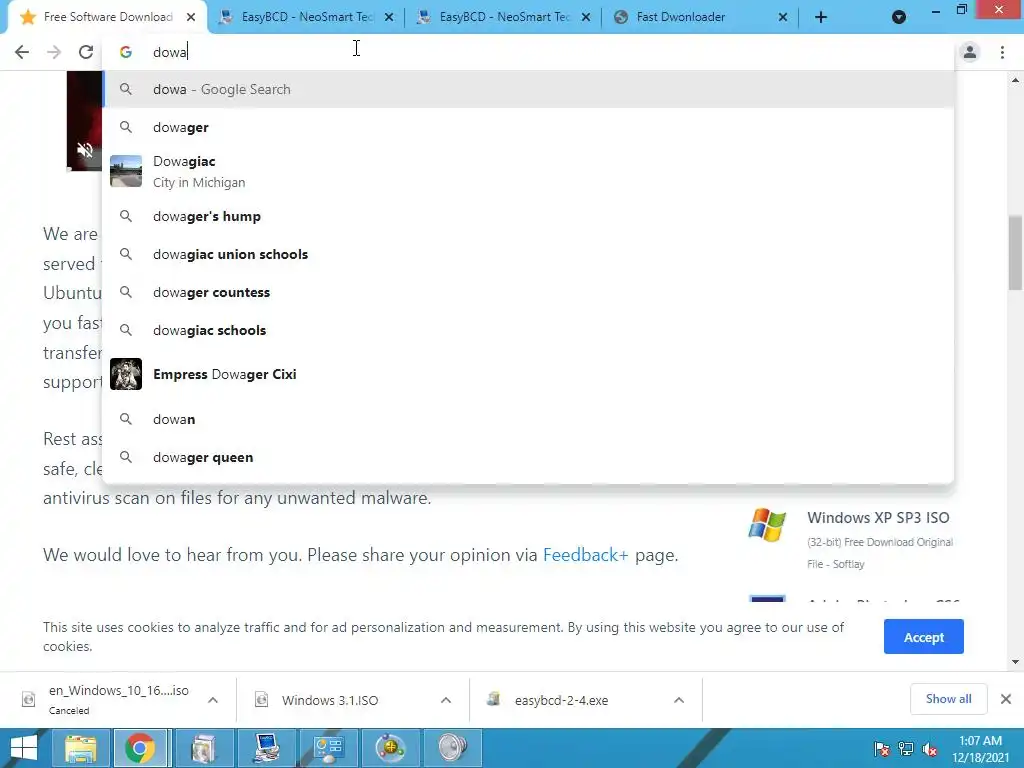1024x768 pixels.
Task: Open the speaker taskbar app icon
Action: tap(452, 748)
